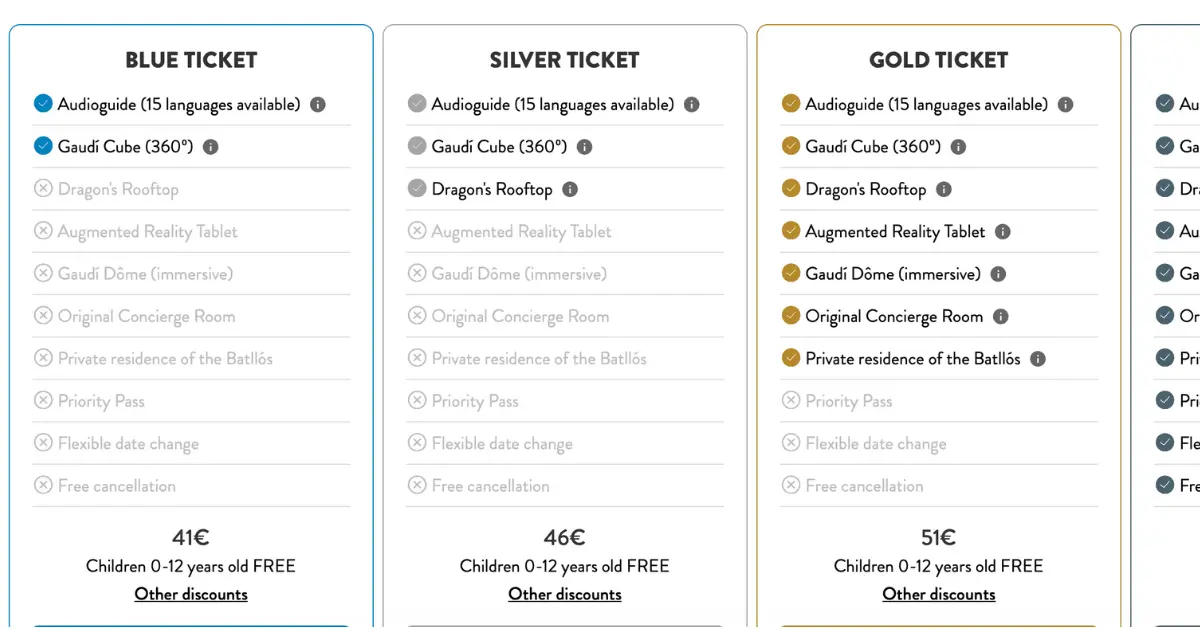Click info icon for Gold Original Concierge Room
Screen dimensions: 1200x630
[x=1001, y=317]
